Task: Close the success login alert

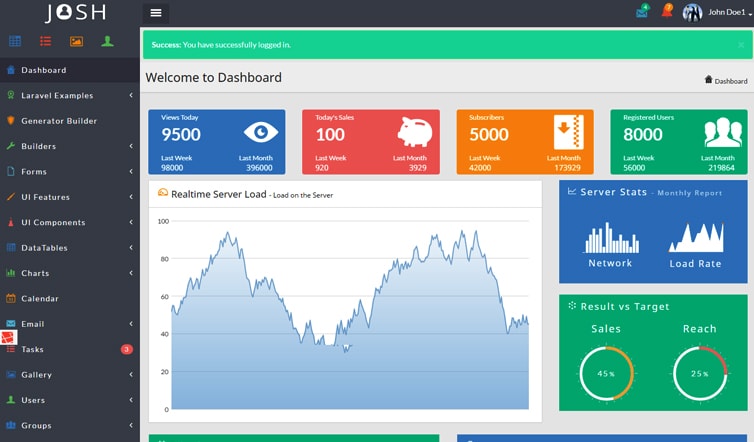Action: 740,45
